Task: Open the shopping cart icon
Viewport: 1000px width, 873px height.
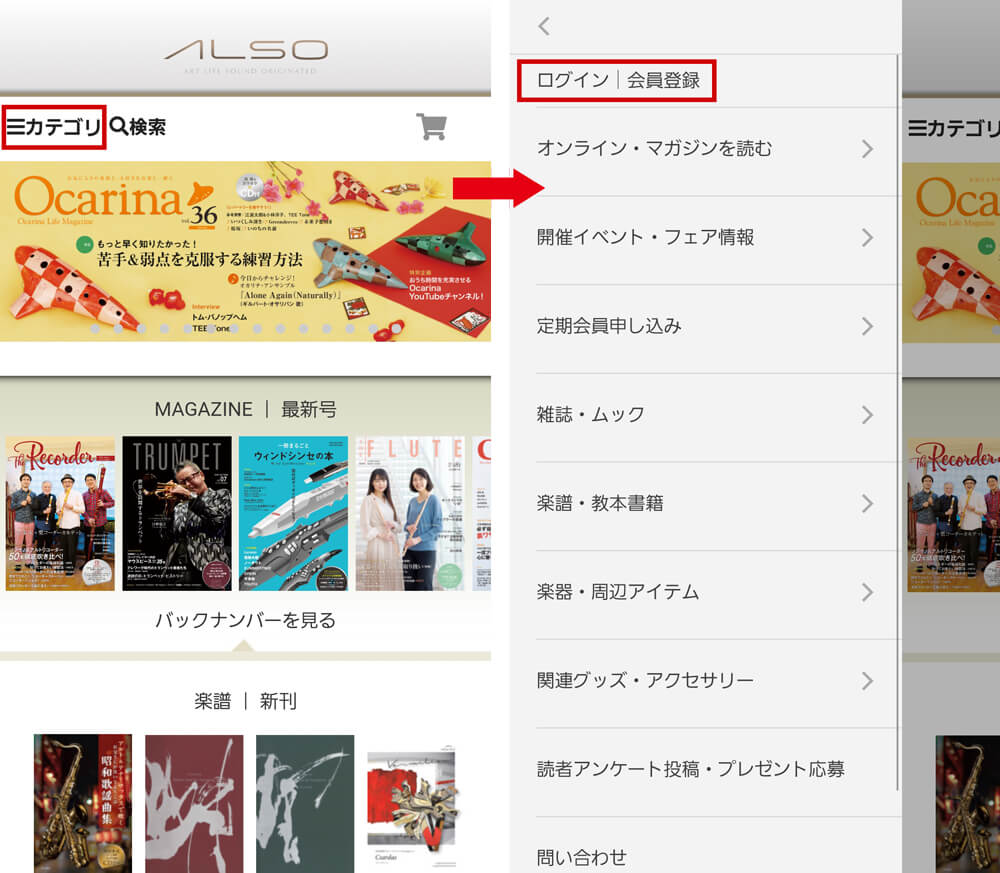Action: click(x=431, y=127)
